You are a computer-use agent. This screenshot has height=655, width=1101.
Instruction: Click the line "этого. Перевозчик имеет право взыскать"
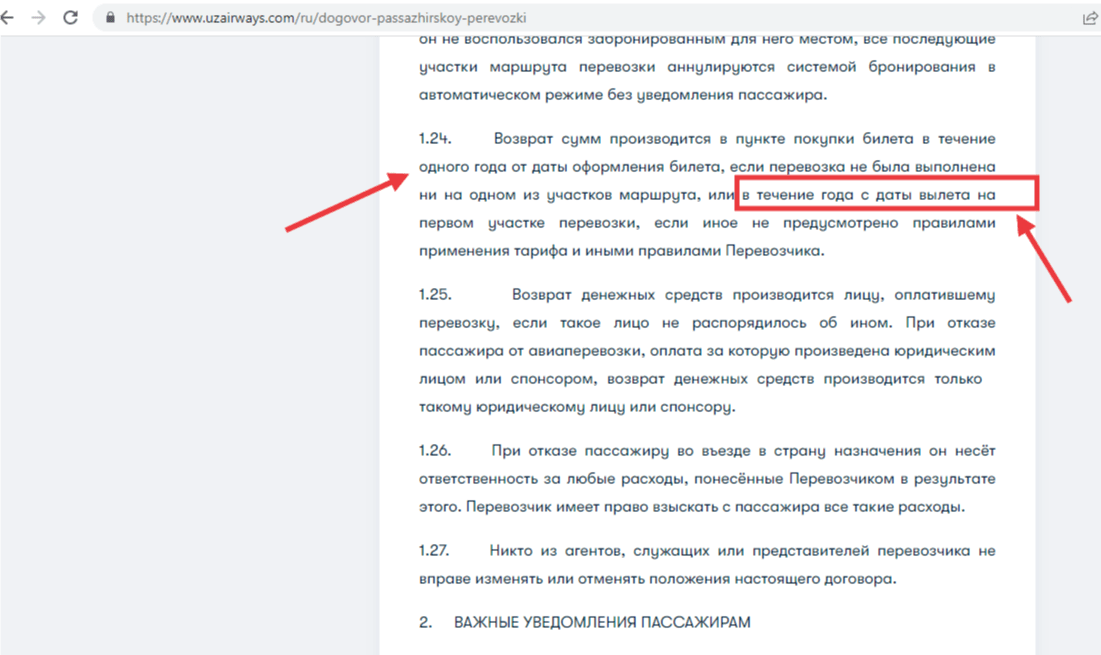[x=692, y=507]
